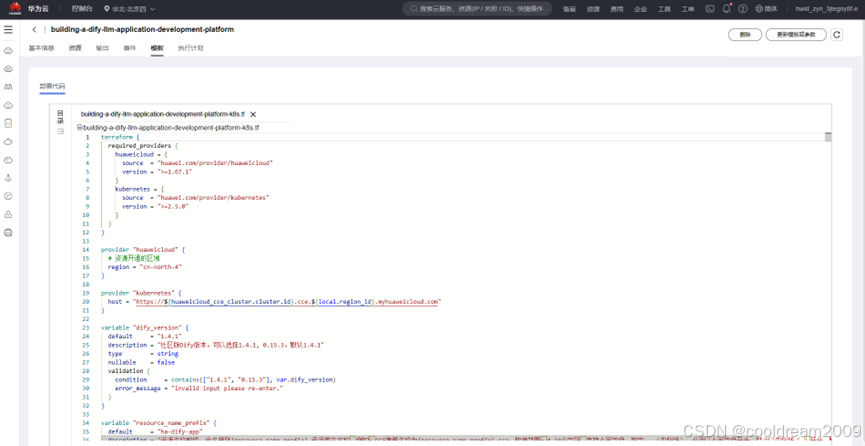Click variable "resource_name_prefix" declaration

(x=158, y=423)
